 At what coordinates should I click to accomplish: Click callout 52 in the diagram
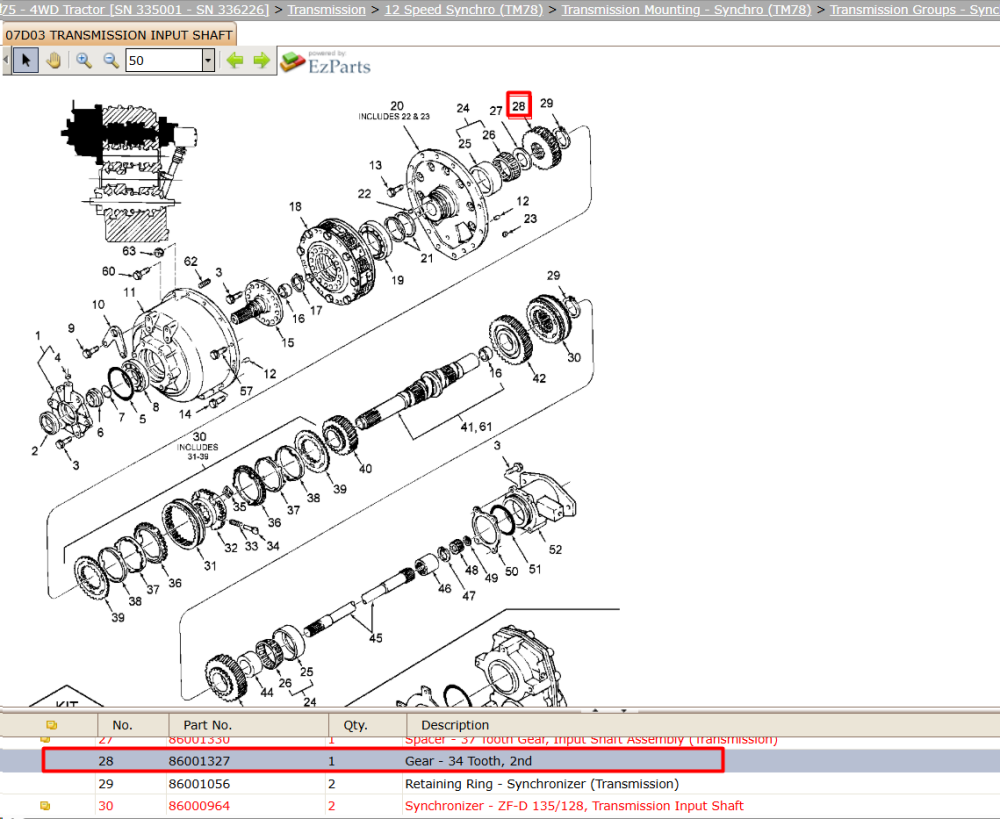[x=555, y=549]
